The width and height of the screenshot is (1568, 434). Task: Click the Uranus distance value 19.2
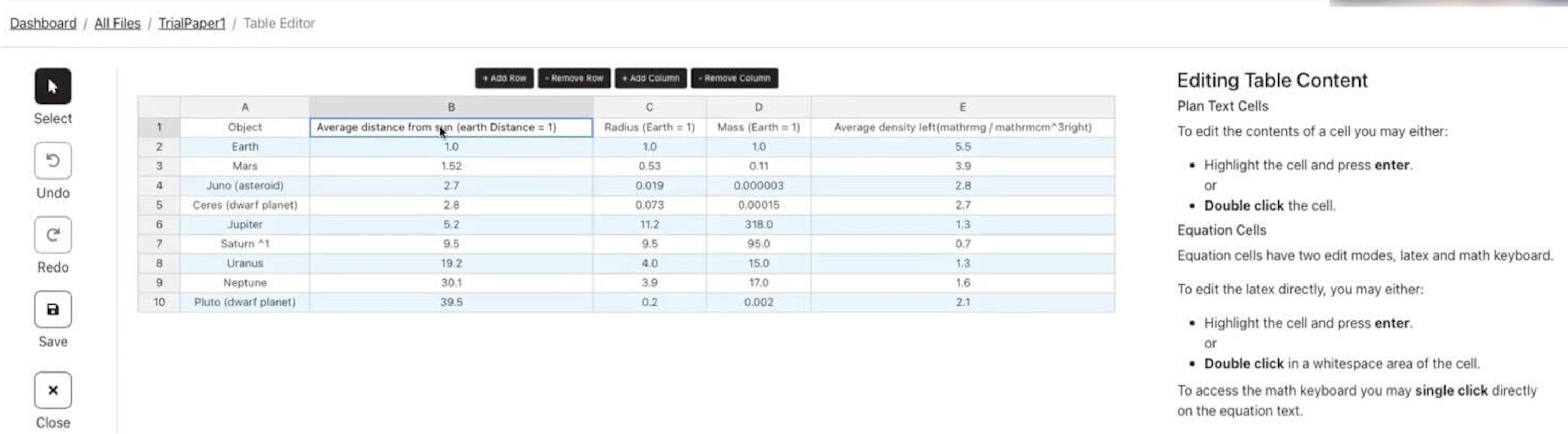click(451, 263)
